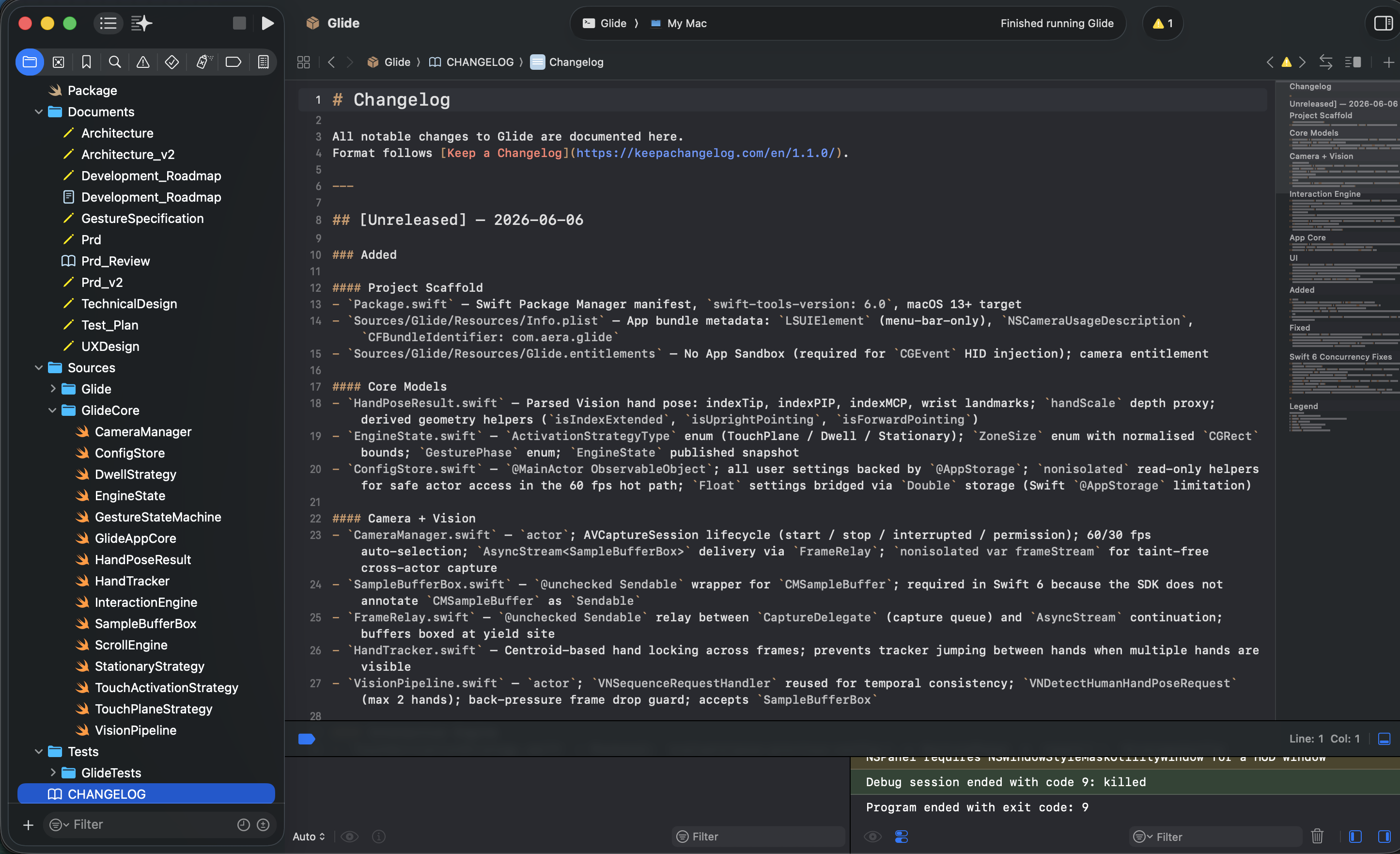Click the warning count badge in toolbar
Viewport: 1400px width, 854px height.
(1163, 23)
